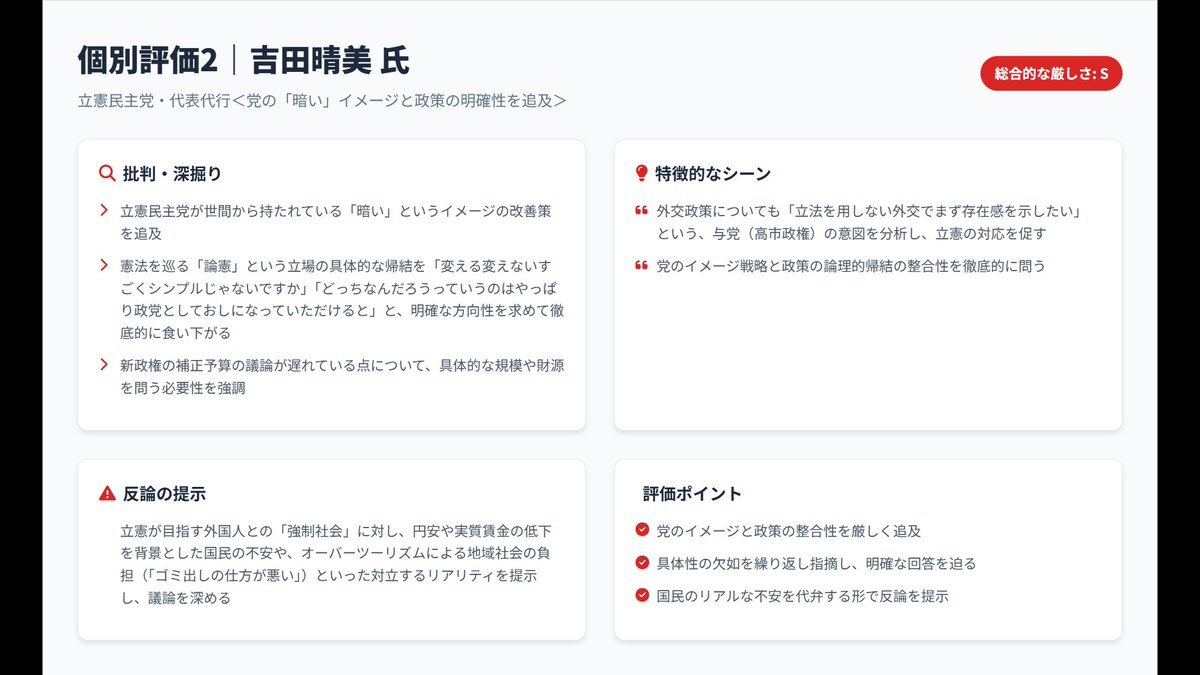Click the paragraph starting 憲法を巡る「論憲」
Screen dimensions: 1200x675
342,299
